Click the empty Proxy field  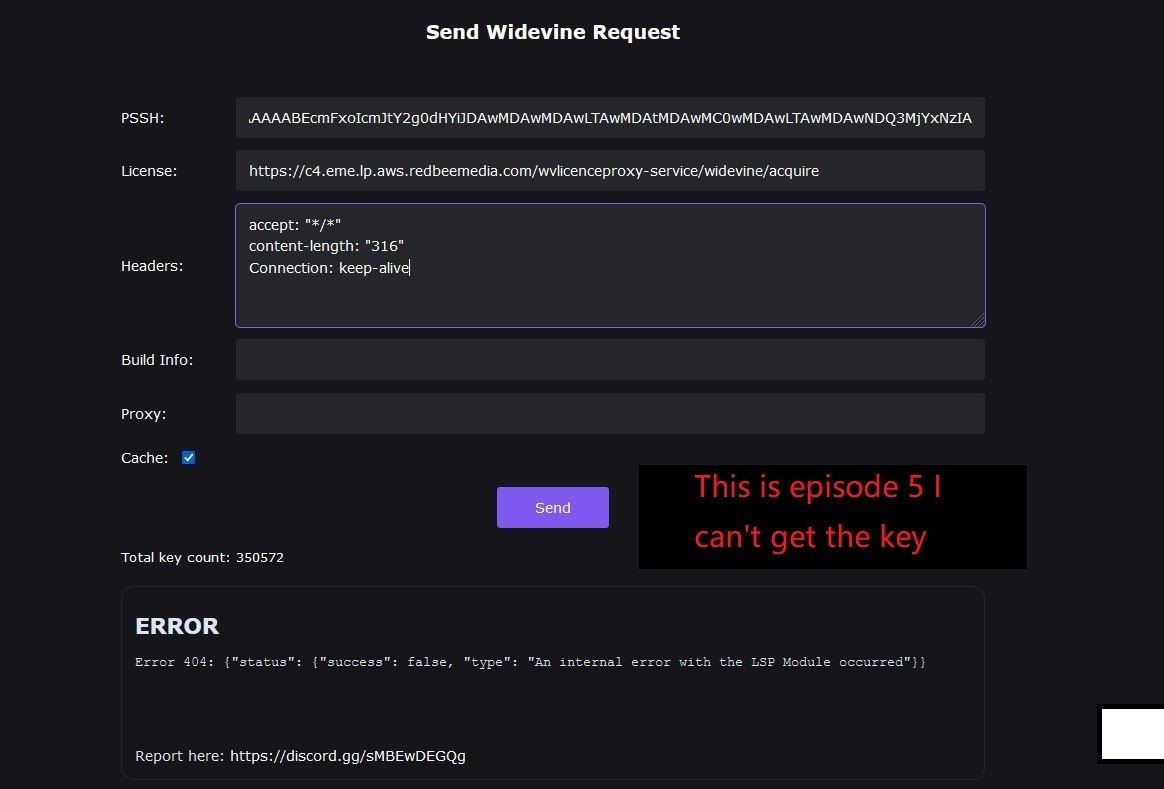tap(610, 413)
